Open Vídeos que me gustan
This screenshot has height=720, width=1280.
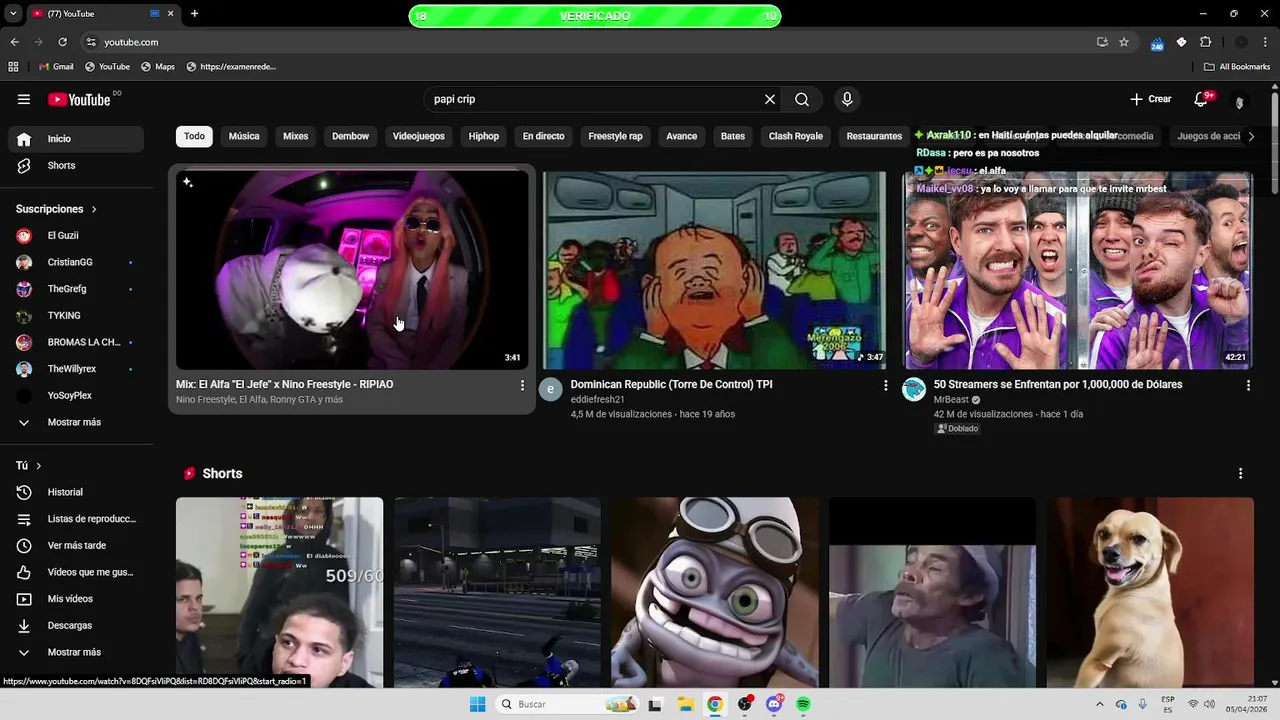tap(76, 572)
